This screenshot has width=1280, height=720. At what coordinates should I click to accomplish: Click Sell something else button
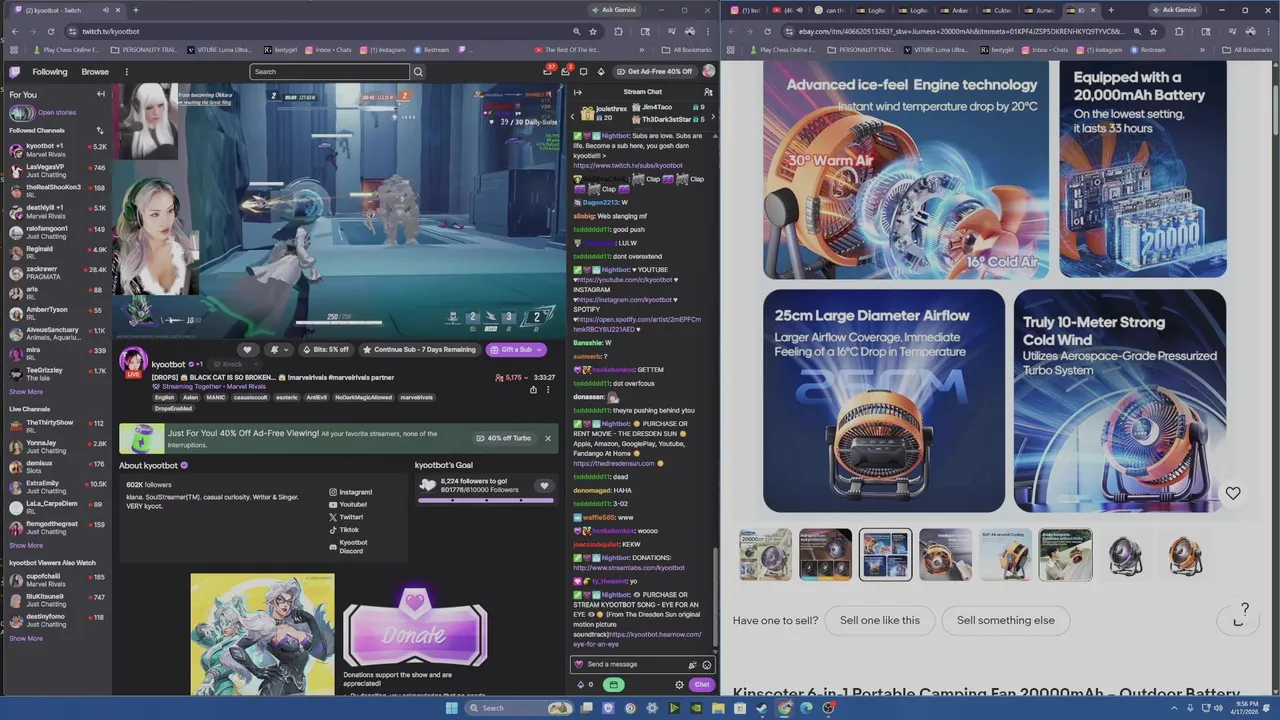(x=1006, y=620)
